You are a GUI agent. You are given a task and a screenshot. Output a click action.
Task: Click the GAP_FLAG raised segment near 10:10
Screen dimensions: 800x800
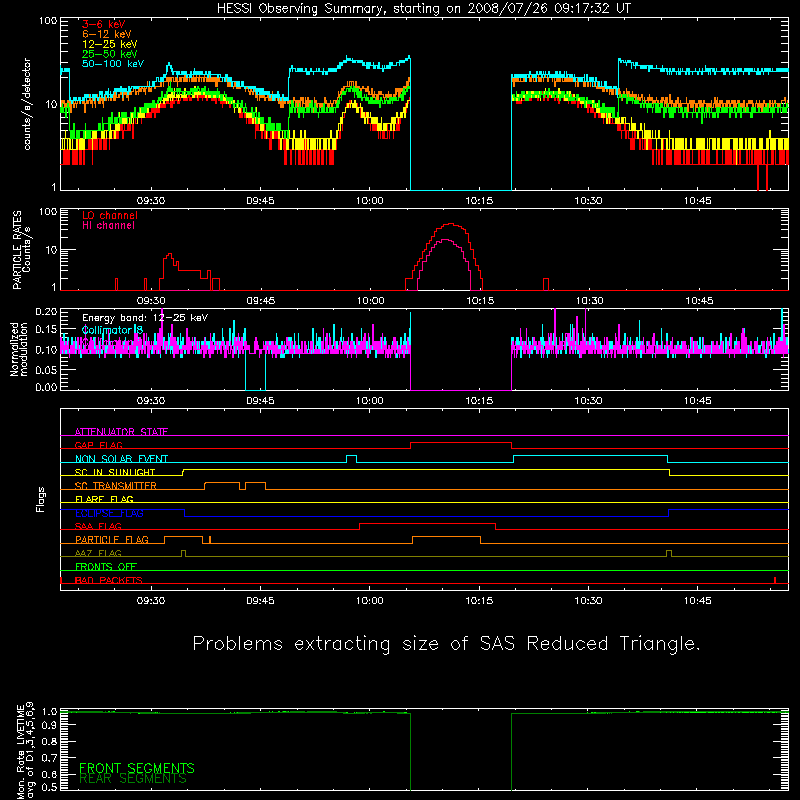tap(461, 442)
